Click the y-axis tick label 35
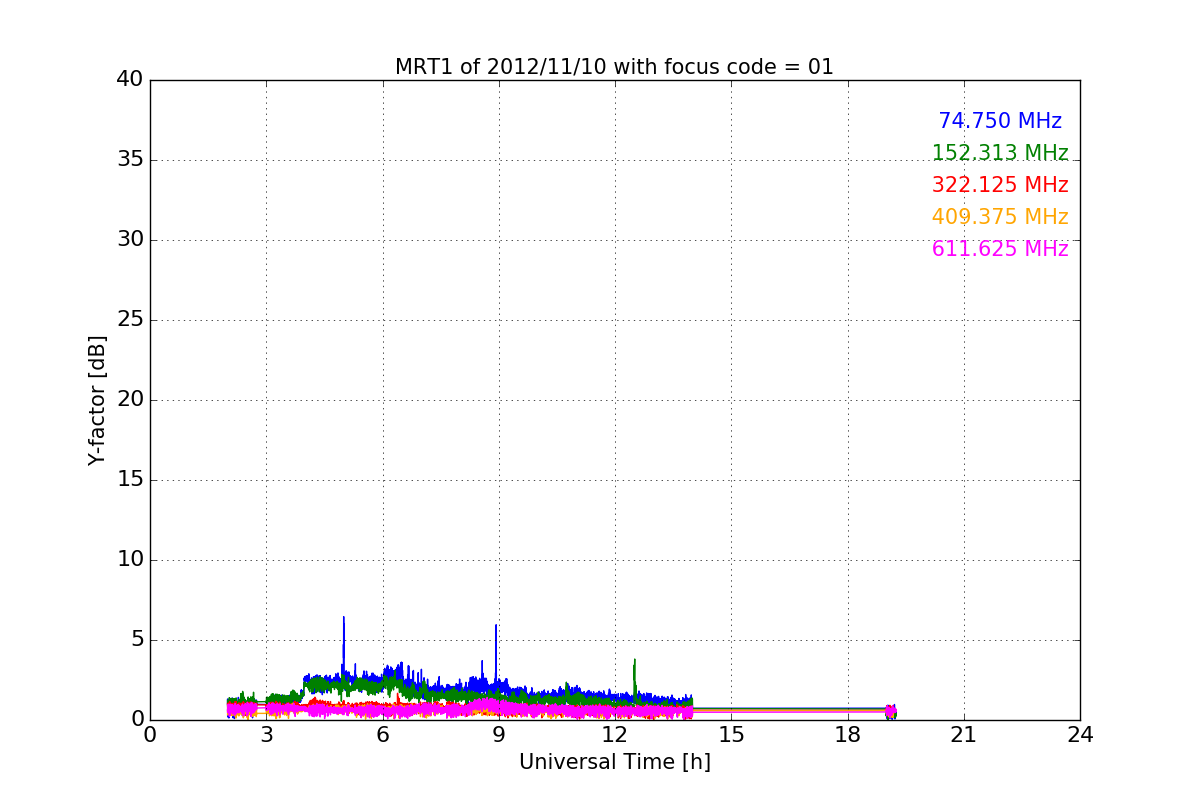This screenshot has height=800, width=1200. 130,160
